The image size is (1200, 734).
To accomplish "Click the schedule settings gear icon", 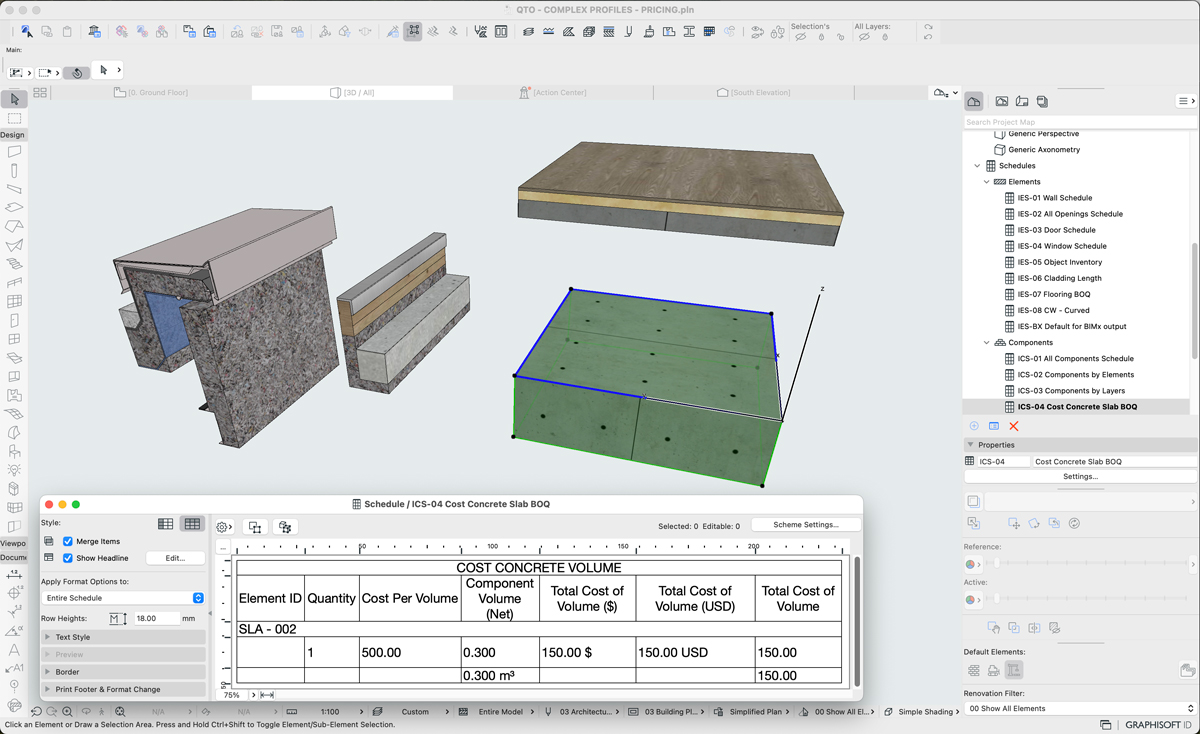I will [223, 527].
